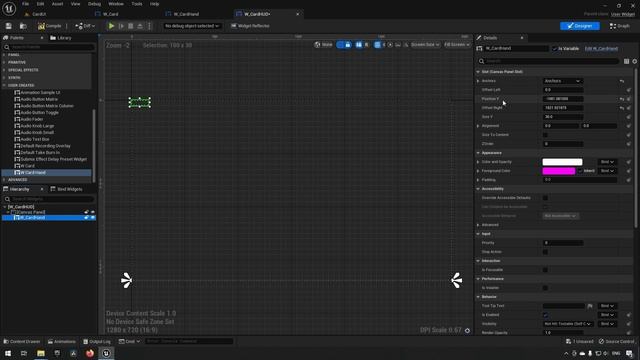Open the Content Drawer
This screenshot has height=360, width=640.
coord(22,341)
